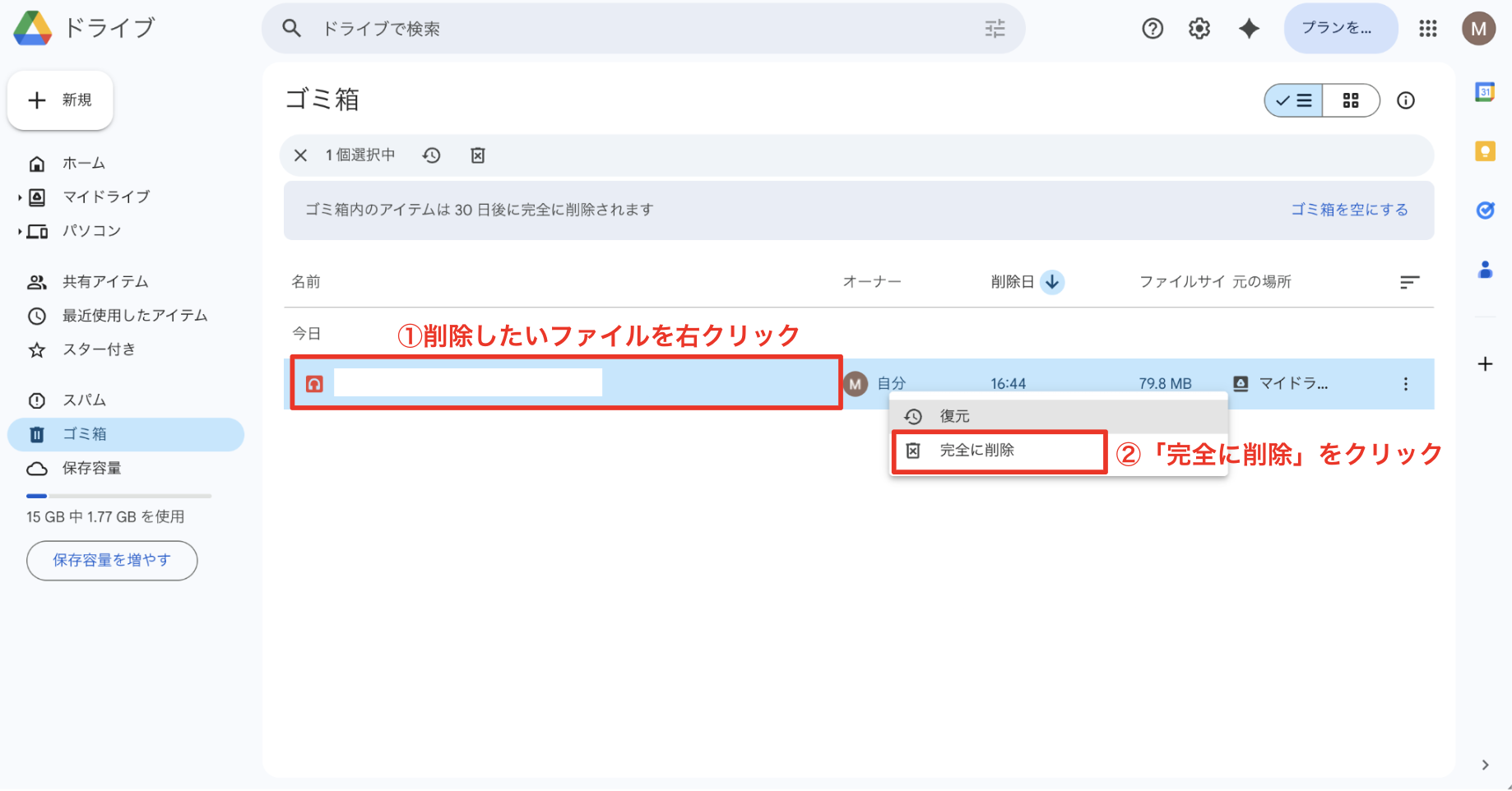
Task: Click the プランを... upgrade button
Action: (x=1341, y=29)
